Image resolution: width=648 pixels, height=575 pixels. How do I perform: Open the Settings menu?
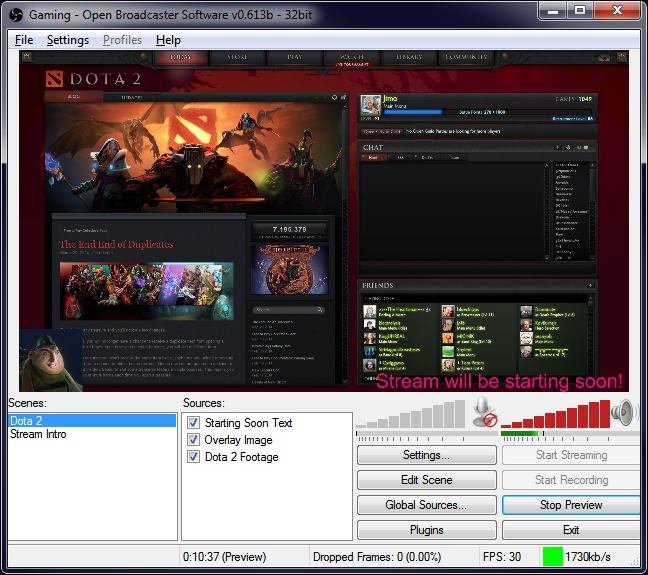(68, 40)
